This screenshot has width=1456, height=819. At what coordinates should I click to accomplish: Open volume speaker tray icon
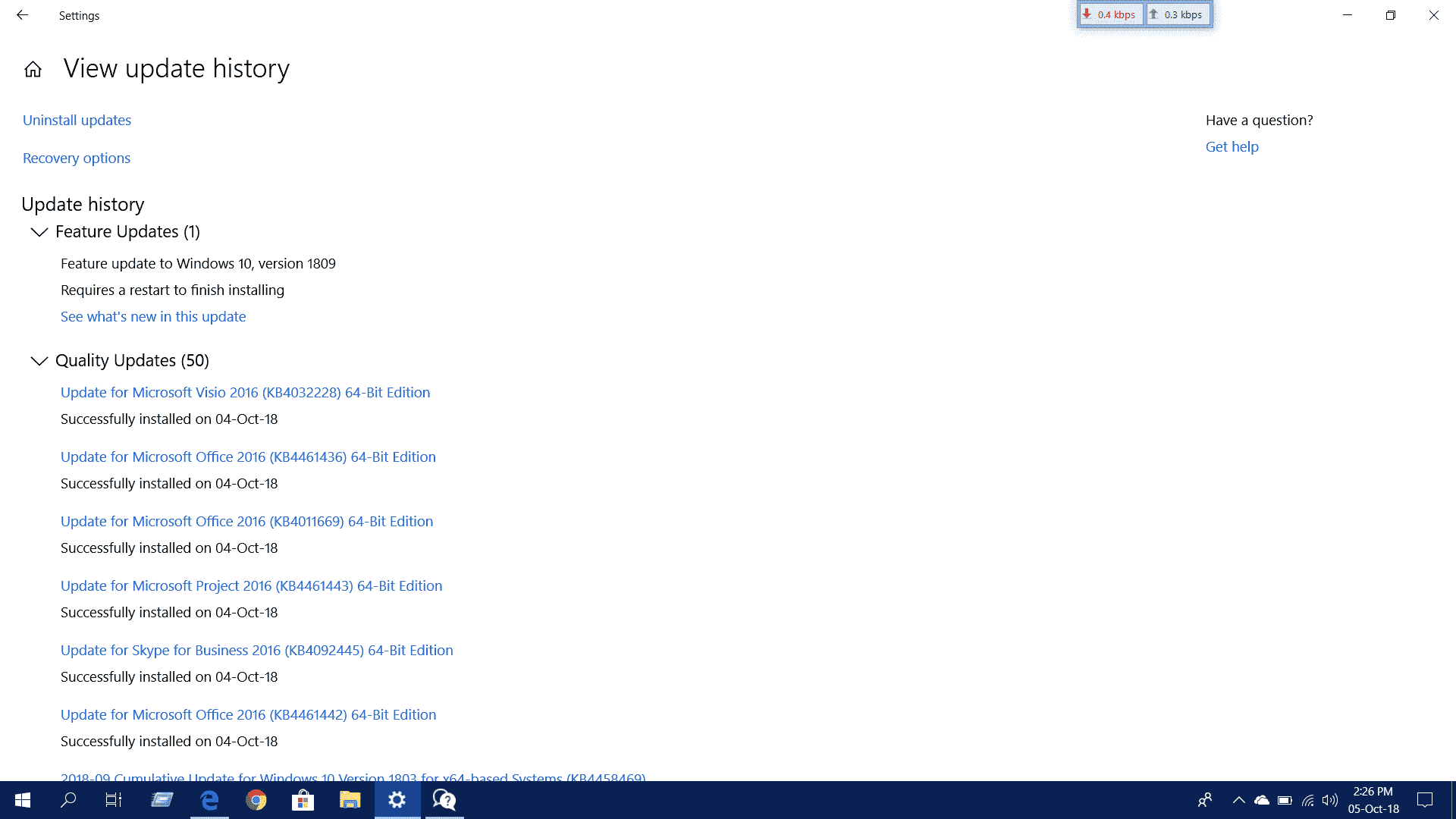[1330, 800]
